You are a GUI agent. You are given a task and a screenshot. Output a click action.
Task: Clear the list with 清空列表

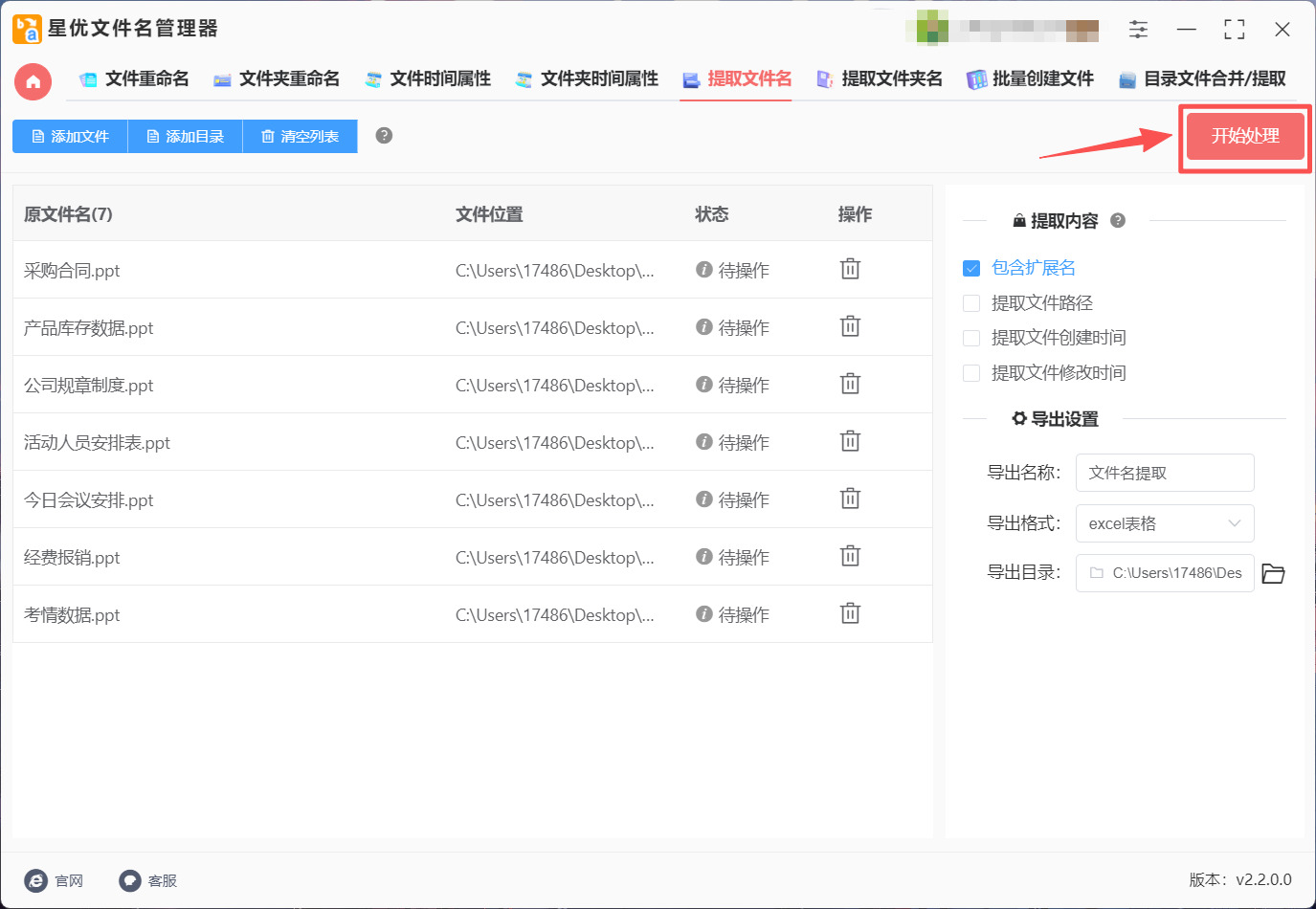pos(300,136)
